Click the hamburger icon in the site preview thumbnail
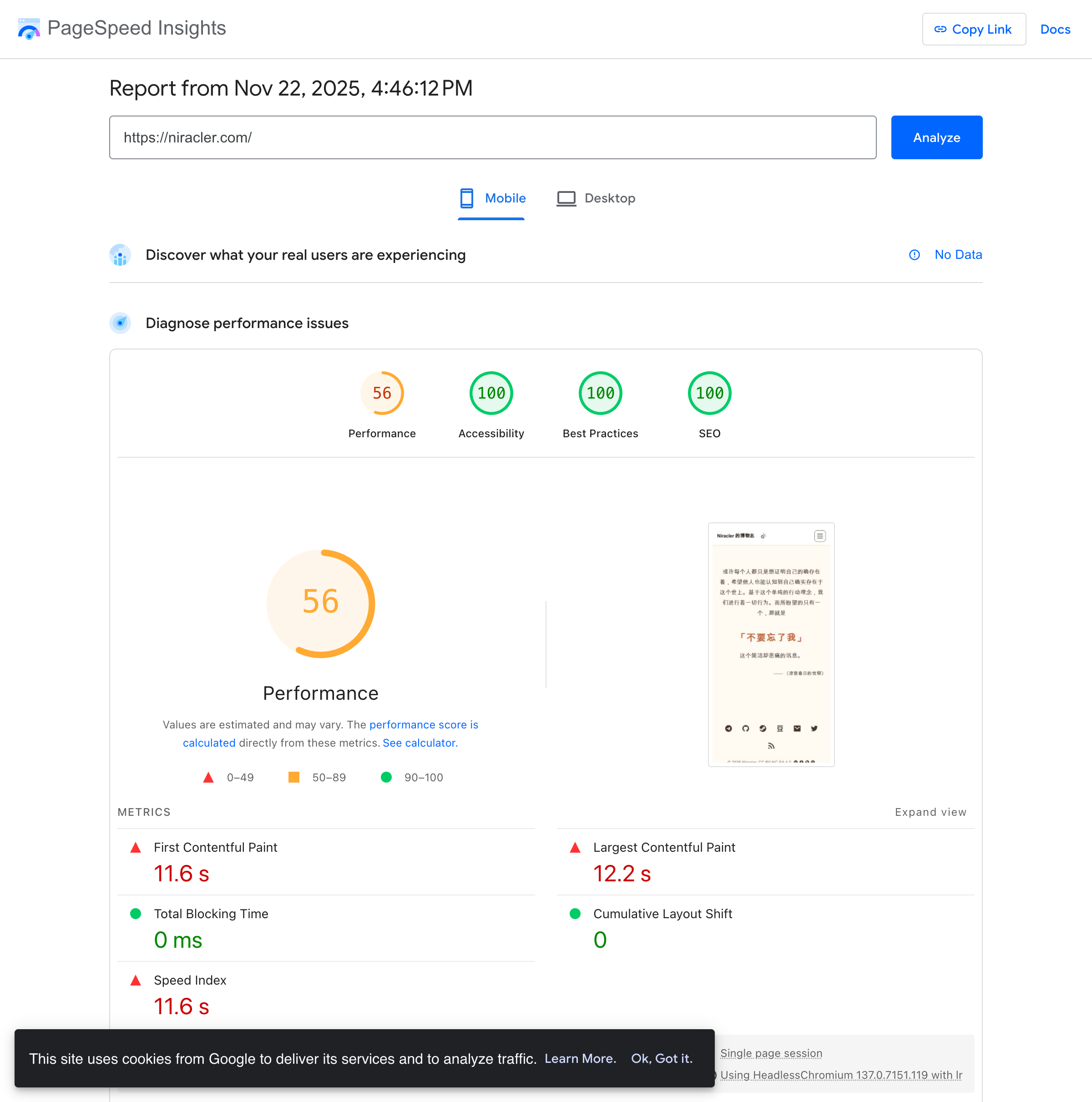The height and width of the screenshot is (1102, 1092). coord(819,536)
